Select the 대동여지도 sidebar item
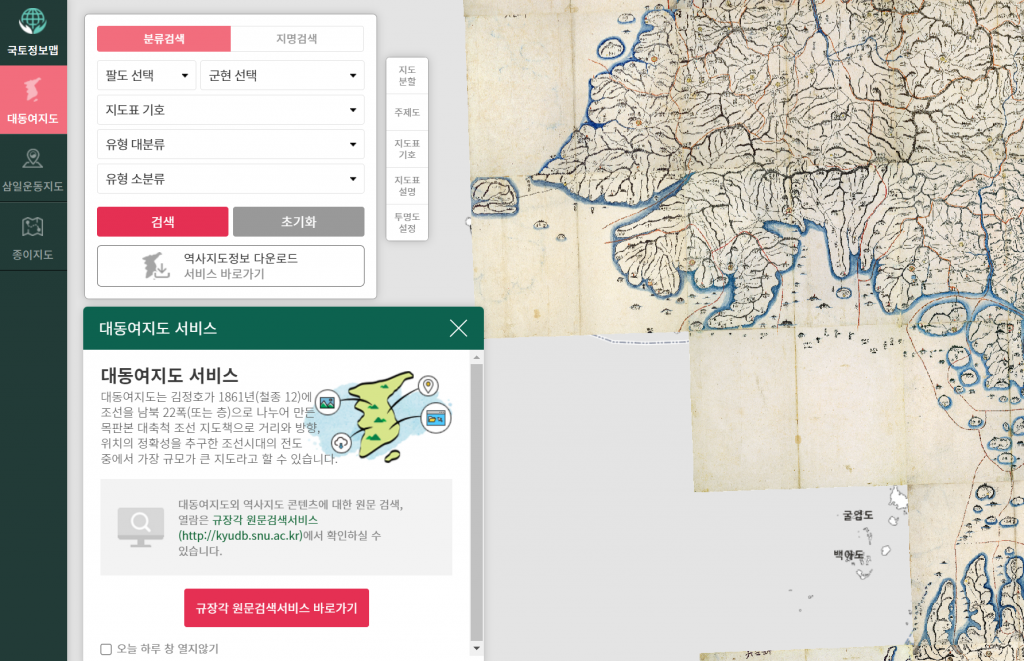Screen dimensions: 1024x661 [x=33, y=100]
